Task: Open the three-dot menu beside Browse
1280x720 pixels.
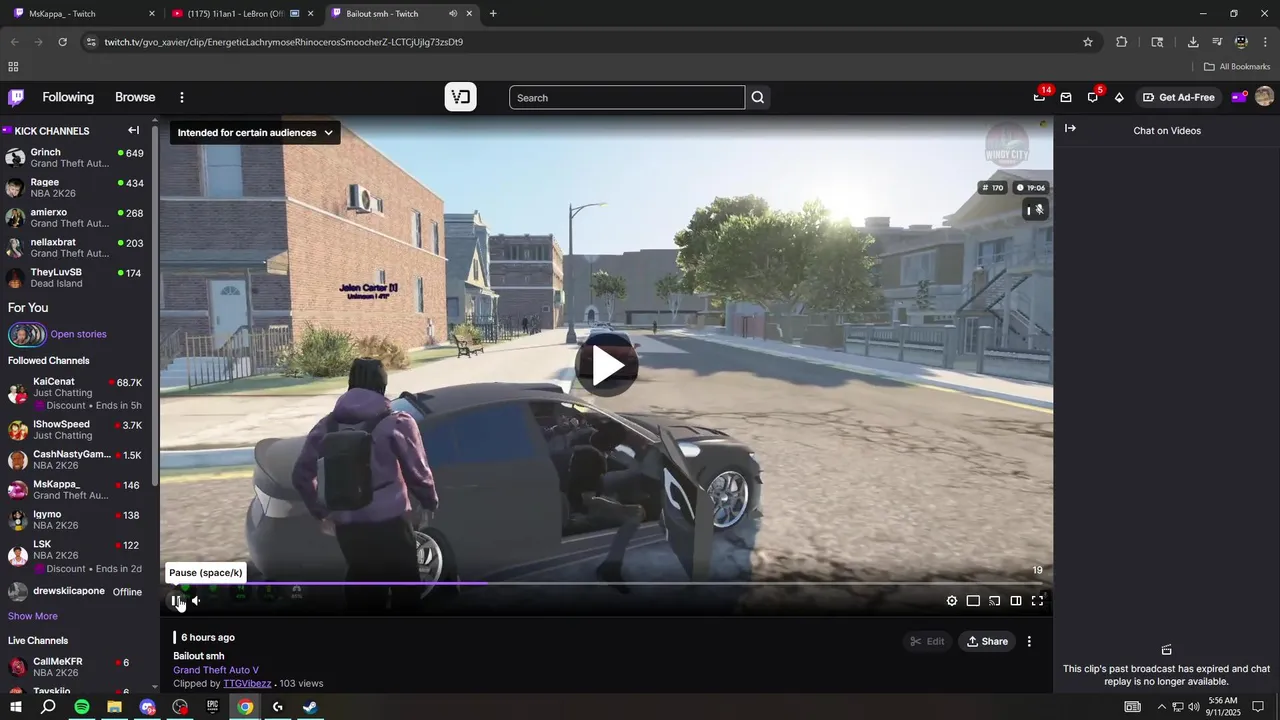Action: (x=182, y=97)
